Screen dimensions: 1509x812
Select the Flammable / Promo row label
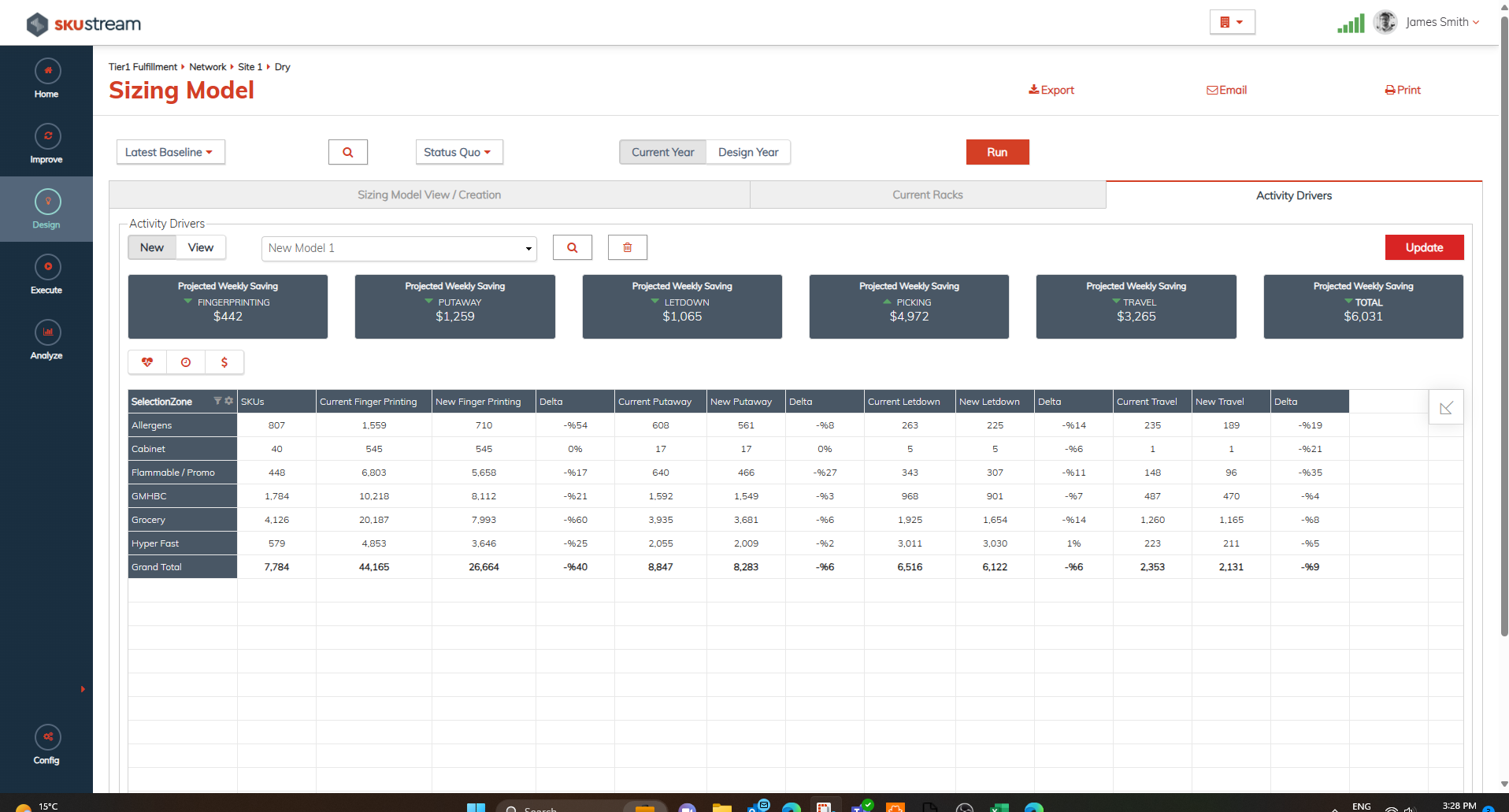click(183, 473)
